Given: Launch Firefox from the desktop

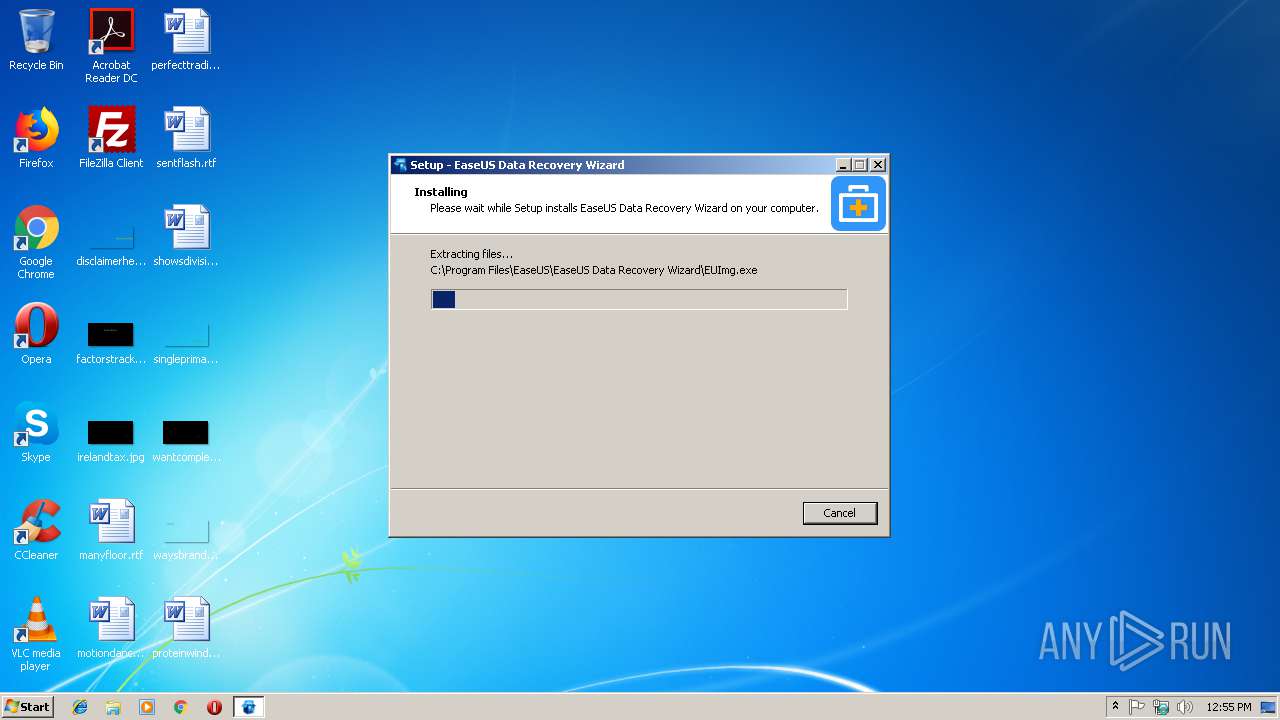Looking at the screenshot, I should pos(36,139).
